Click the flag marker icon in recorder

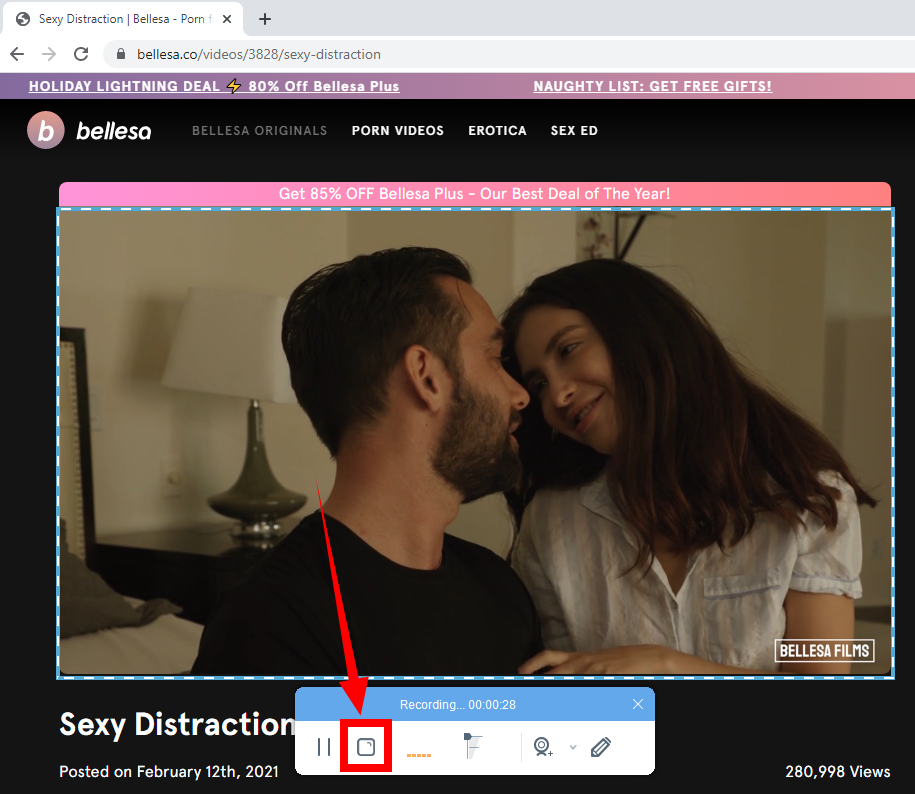[472, 746]
